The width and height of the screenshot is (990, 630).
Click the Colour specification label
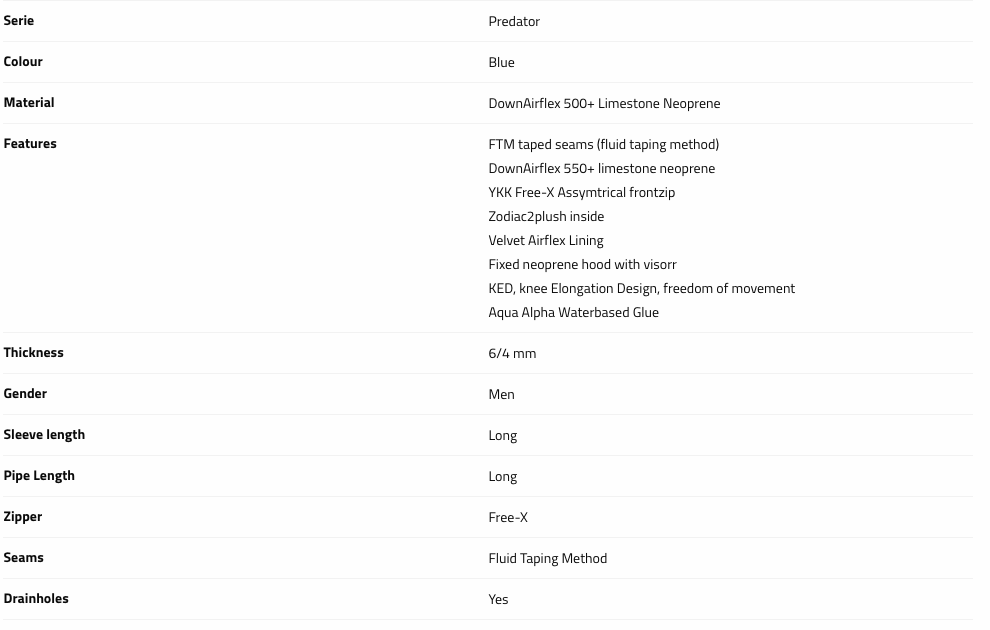[23, 61]
